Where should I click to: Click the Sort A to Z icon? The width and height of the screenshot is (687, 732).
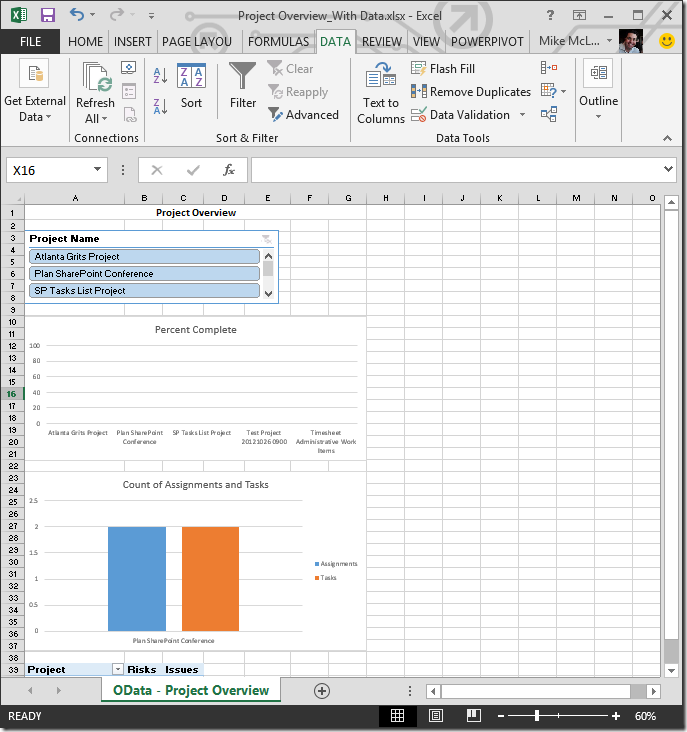pos(160,76)
